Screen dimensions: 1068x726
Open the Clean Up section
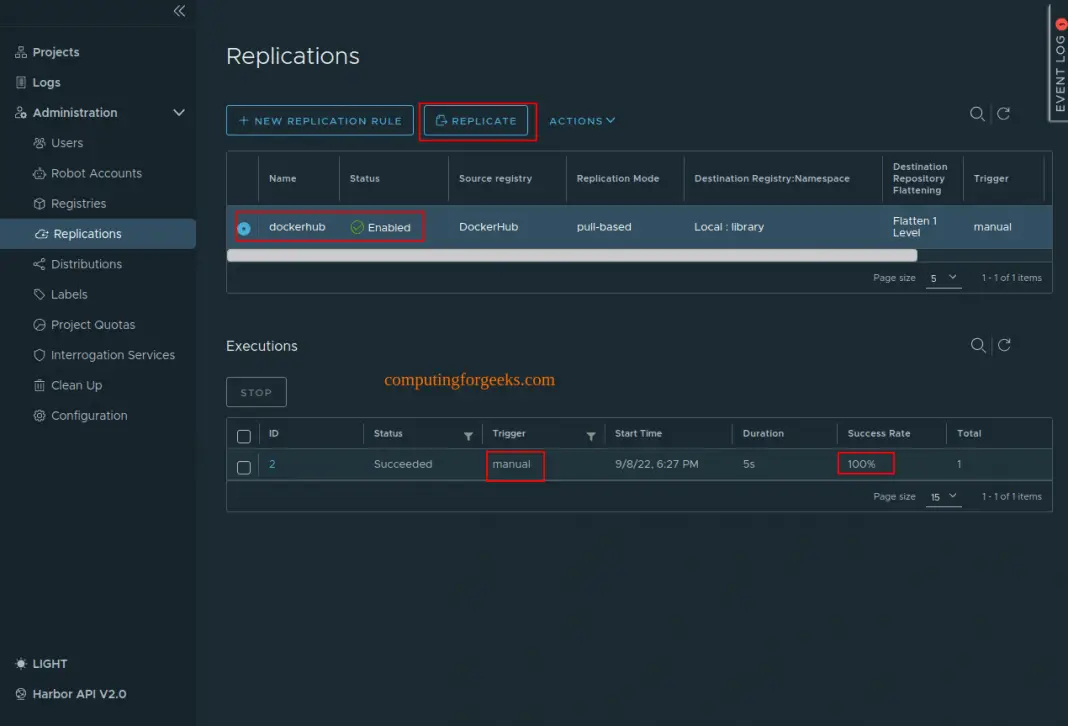(72, 384)
